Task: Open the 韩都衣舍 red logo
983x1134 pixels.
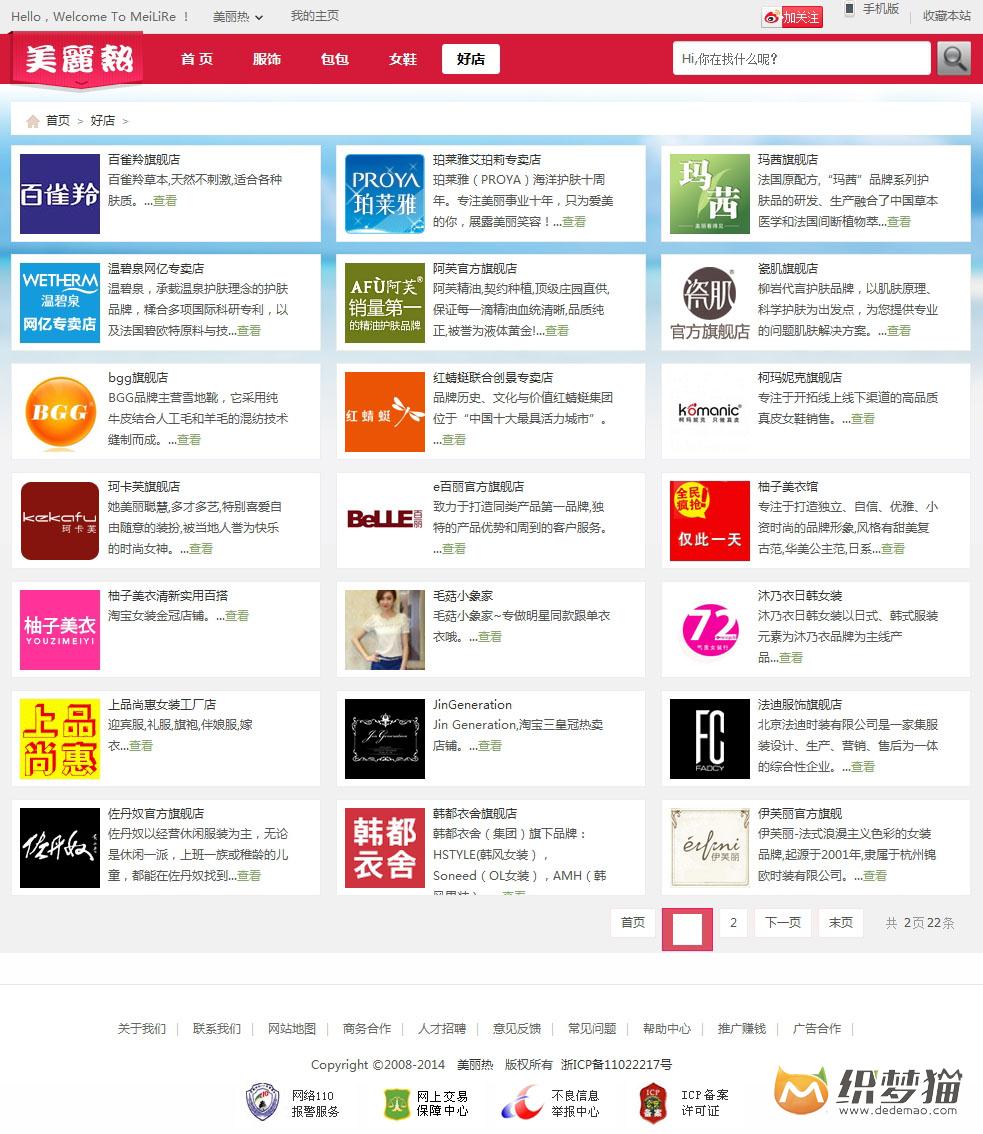Action: (x=385, y=848)
